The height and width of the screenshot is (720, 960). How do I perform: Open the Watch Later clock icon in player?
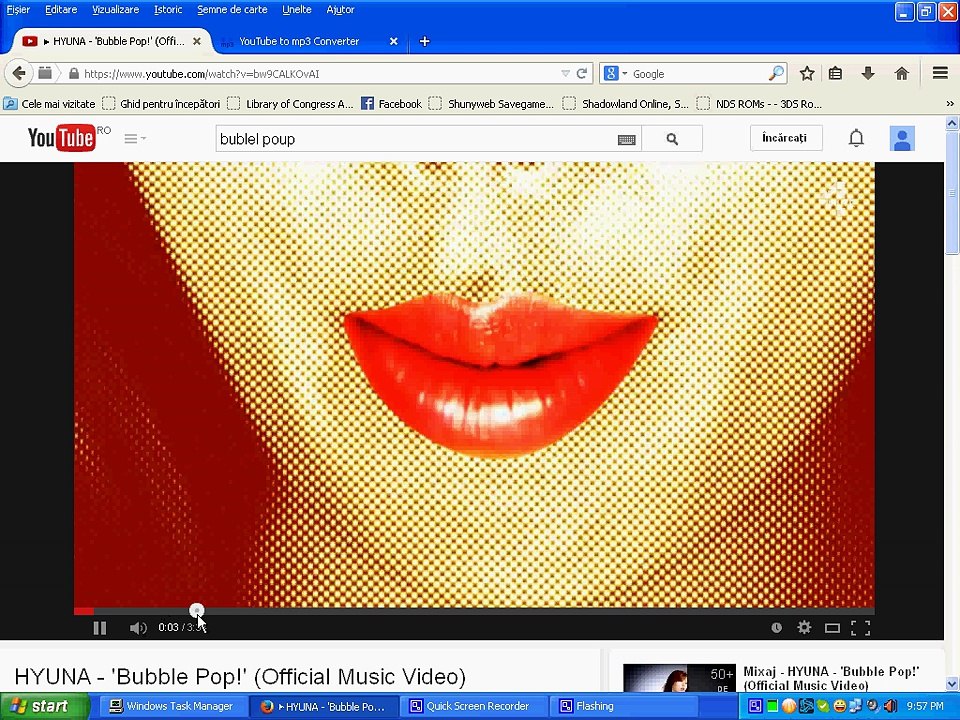(x=776, y=628)
